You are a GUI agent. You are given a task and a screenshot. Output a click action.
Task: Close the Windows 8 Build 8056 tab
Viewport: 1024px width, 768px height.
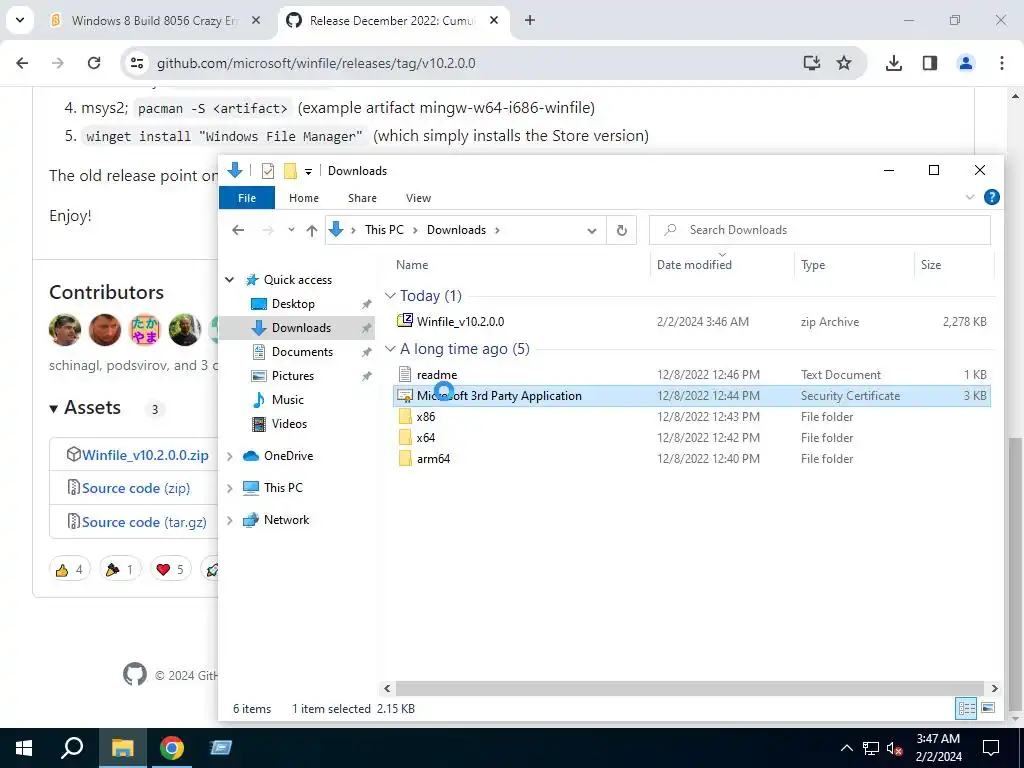pyautogui.click(x=256, y=20)
